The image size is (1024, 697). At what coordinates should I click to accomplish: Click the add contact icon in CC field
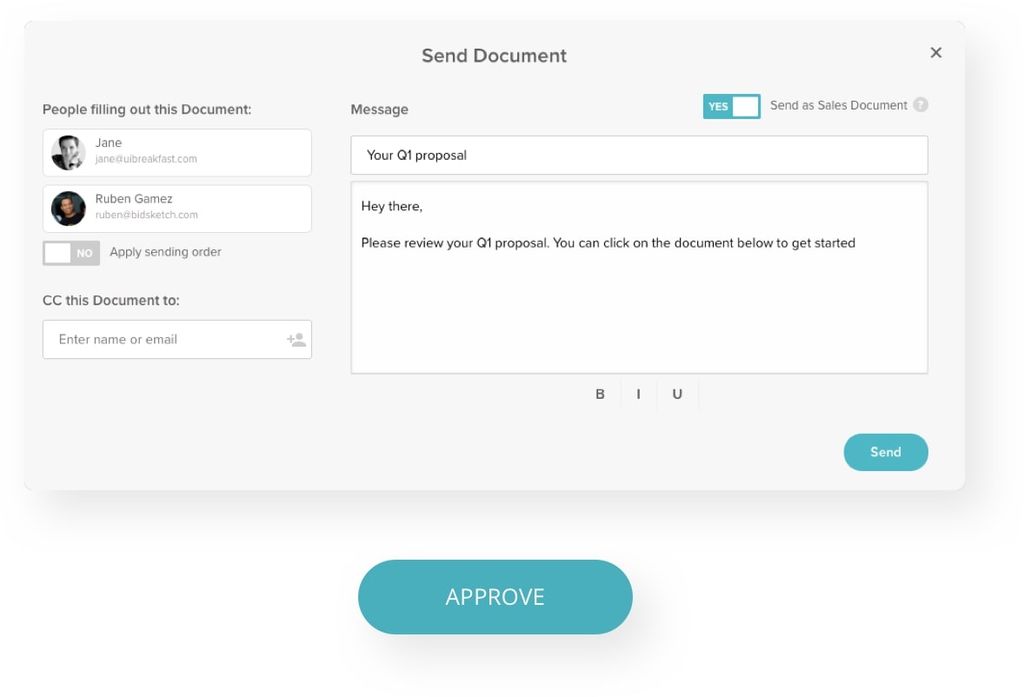tap(295, 339)
